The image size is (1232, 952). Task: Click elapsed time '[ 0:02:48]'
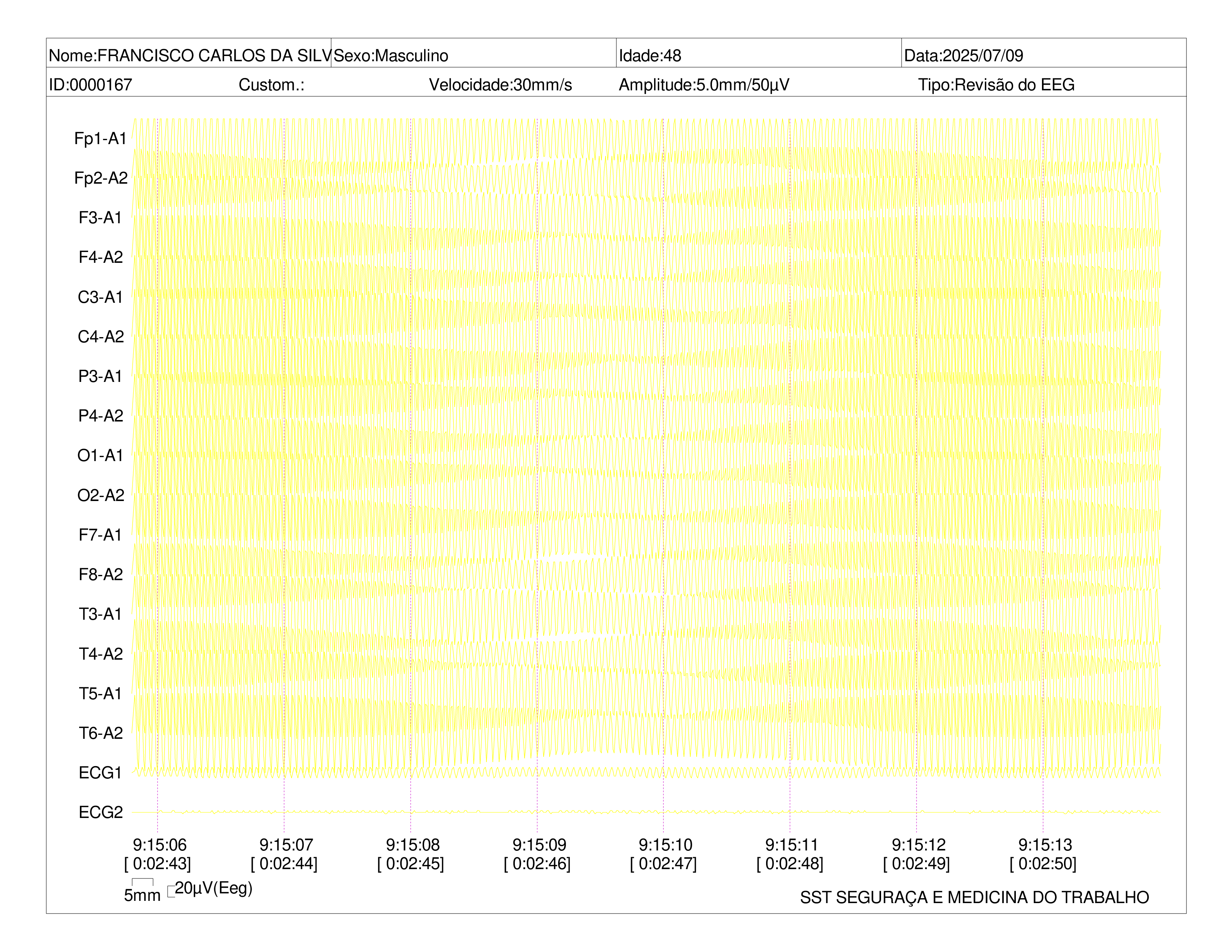(x=790, y=864)
